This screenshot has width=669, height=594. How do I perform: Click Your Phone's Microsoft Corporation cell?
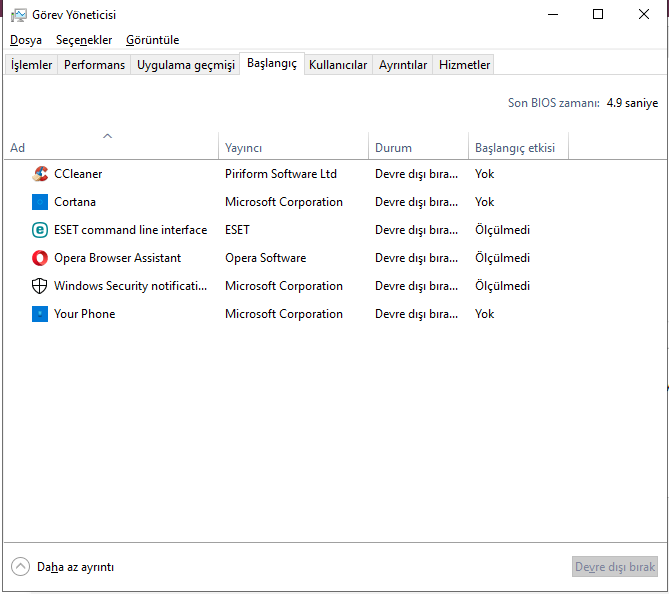pos(284,314)
